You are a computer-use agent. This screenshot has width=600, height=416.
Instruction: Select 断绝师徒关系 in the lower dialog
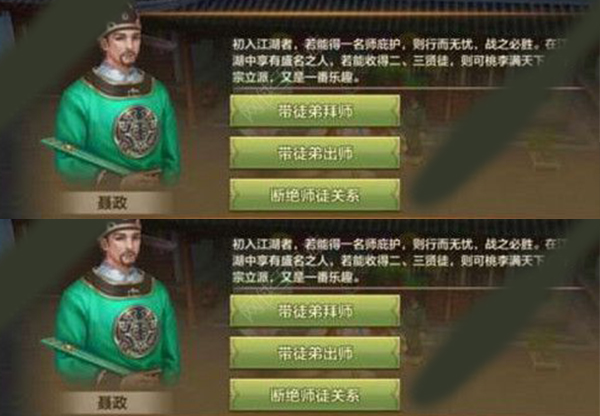(315, 395)
